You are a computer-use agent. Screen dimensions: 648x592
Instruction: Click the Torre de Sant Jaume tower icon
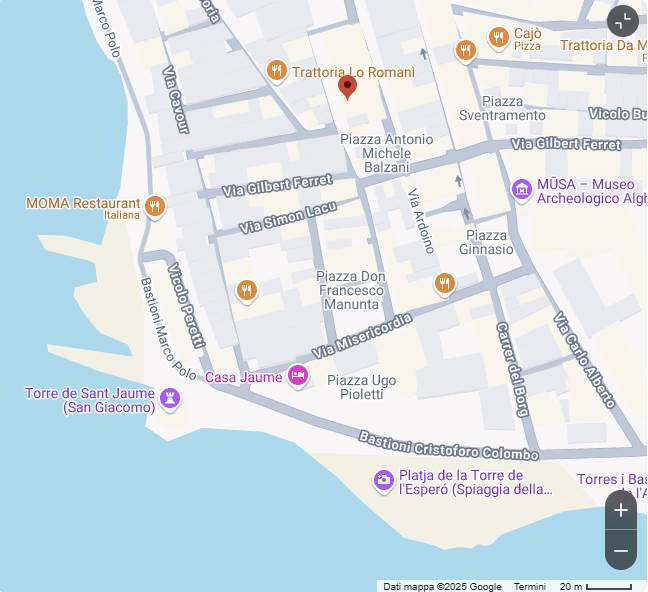coord(170,399)
